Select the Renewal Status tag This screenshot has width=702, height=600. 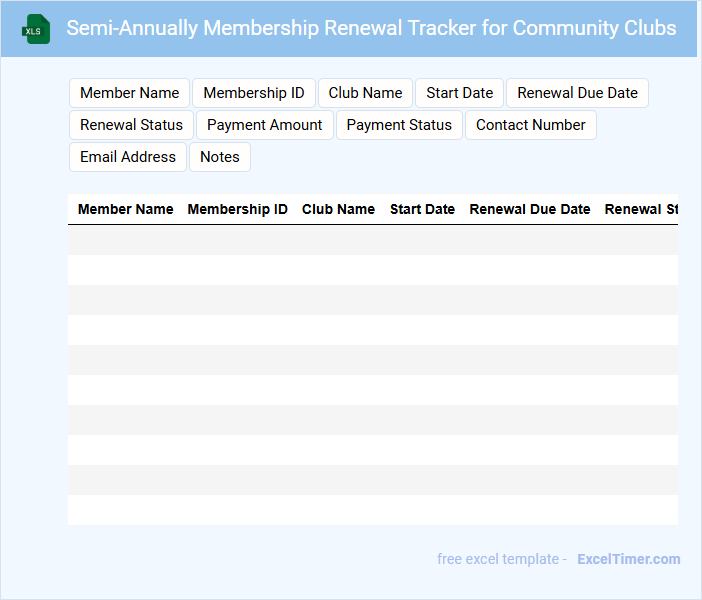pyautogui.click(x=131, y=125)
